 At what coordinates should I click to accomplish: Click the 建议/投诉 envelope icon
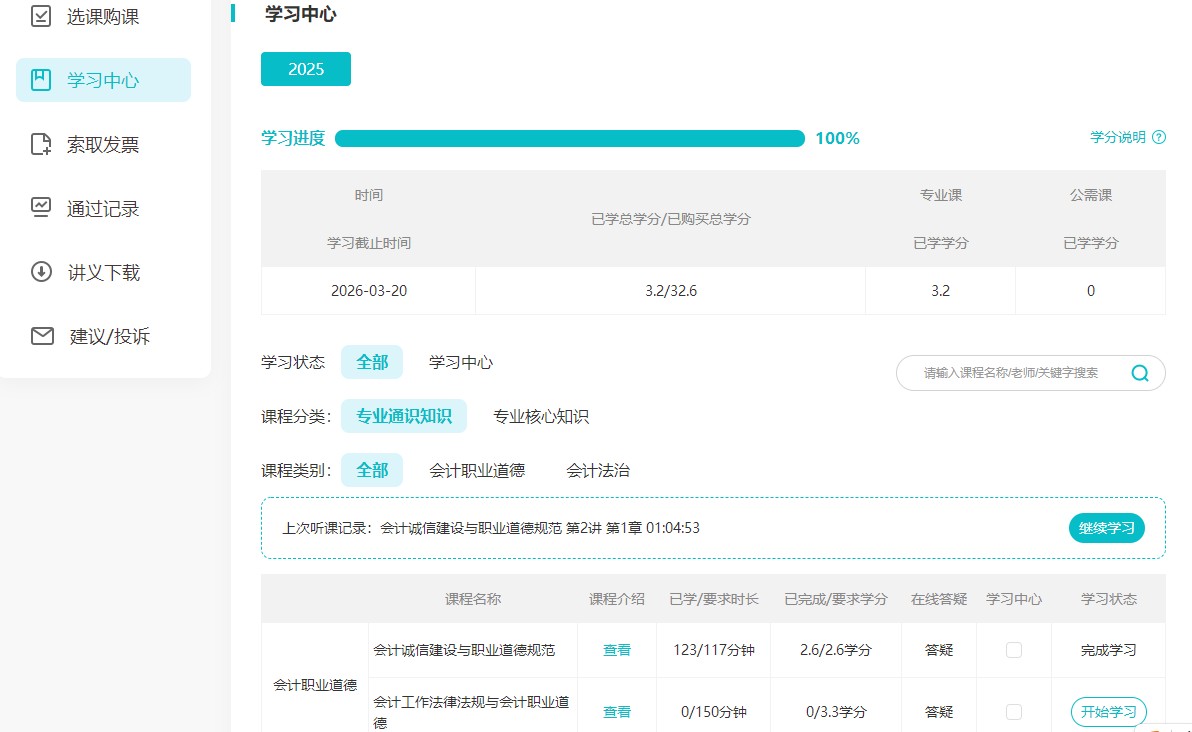pyautogui.click(x=42, y=336)
